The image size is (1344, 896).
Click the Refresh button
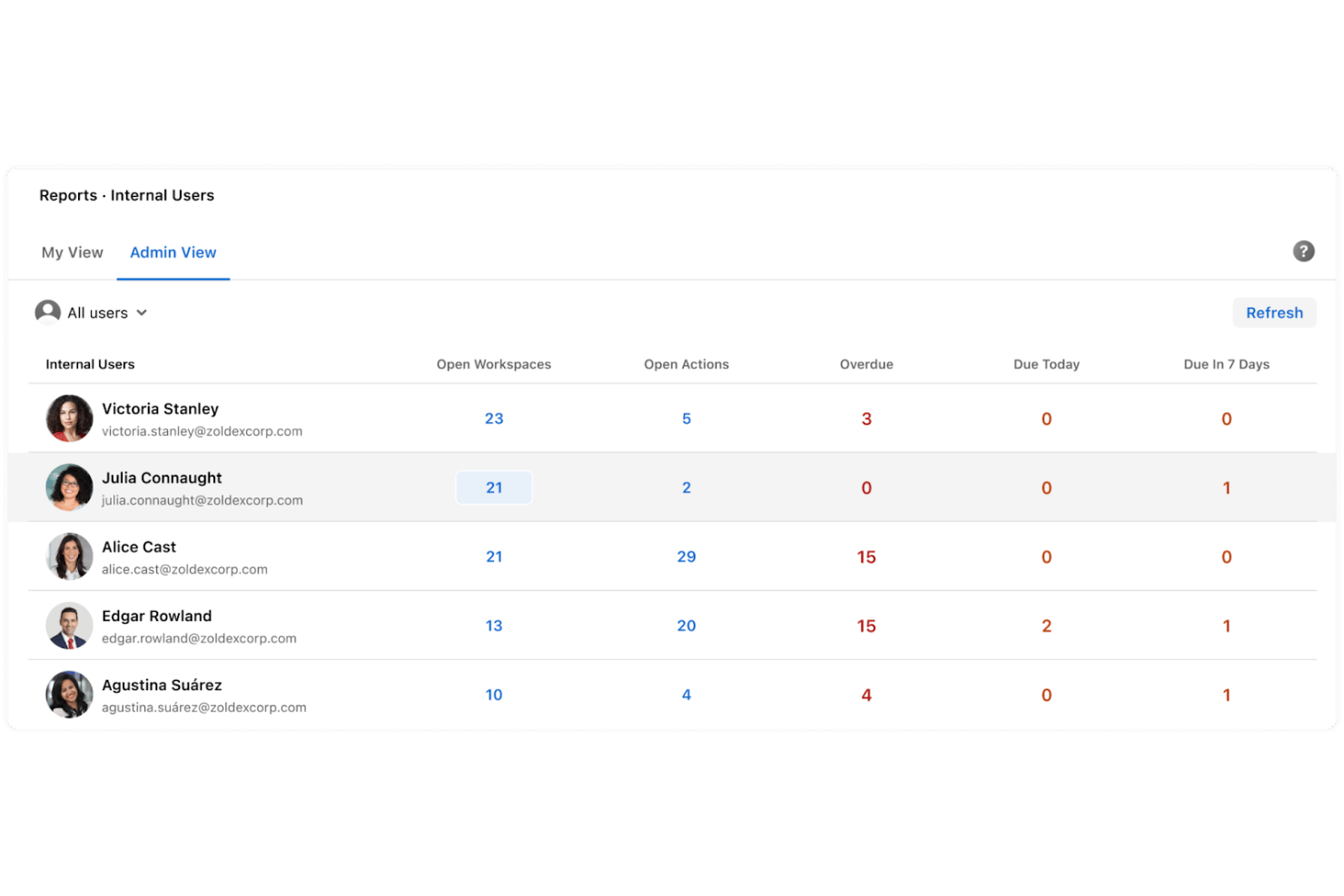click(1274, 312)
